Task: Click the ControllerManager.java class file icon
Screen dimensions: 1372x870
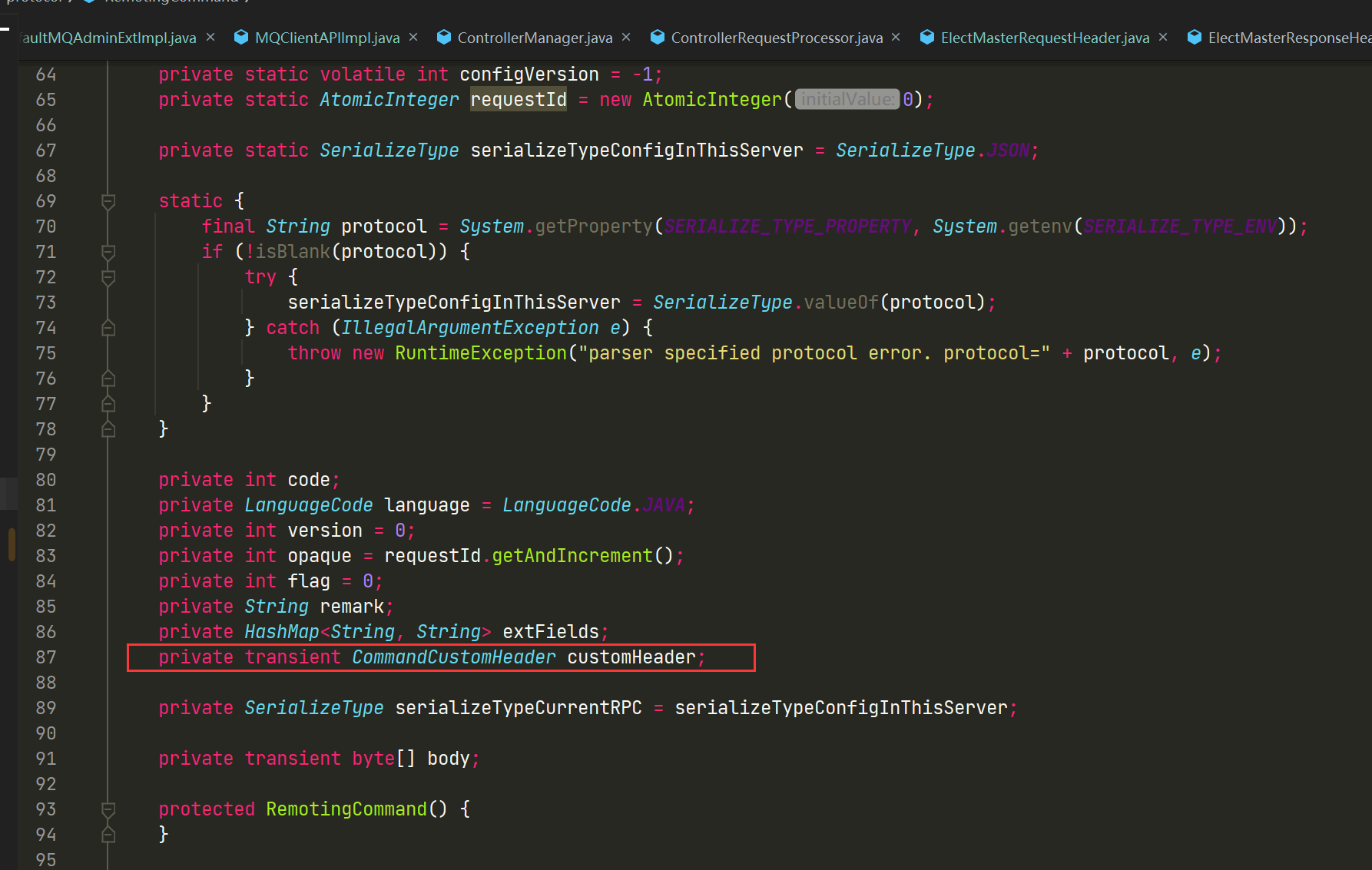Action: (443, 37)
